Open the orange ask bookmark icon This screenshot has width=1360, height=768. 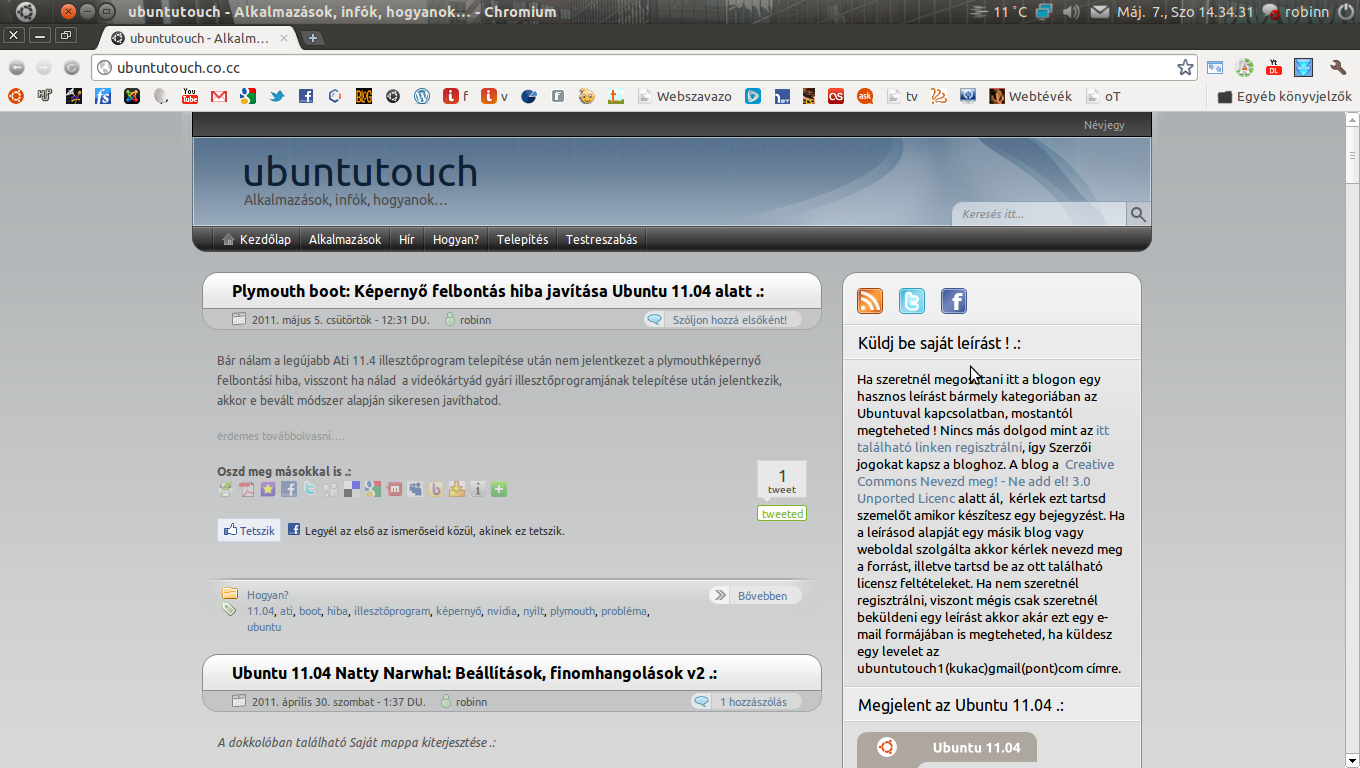pyautogui.click(x=865, y=96)
